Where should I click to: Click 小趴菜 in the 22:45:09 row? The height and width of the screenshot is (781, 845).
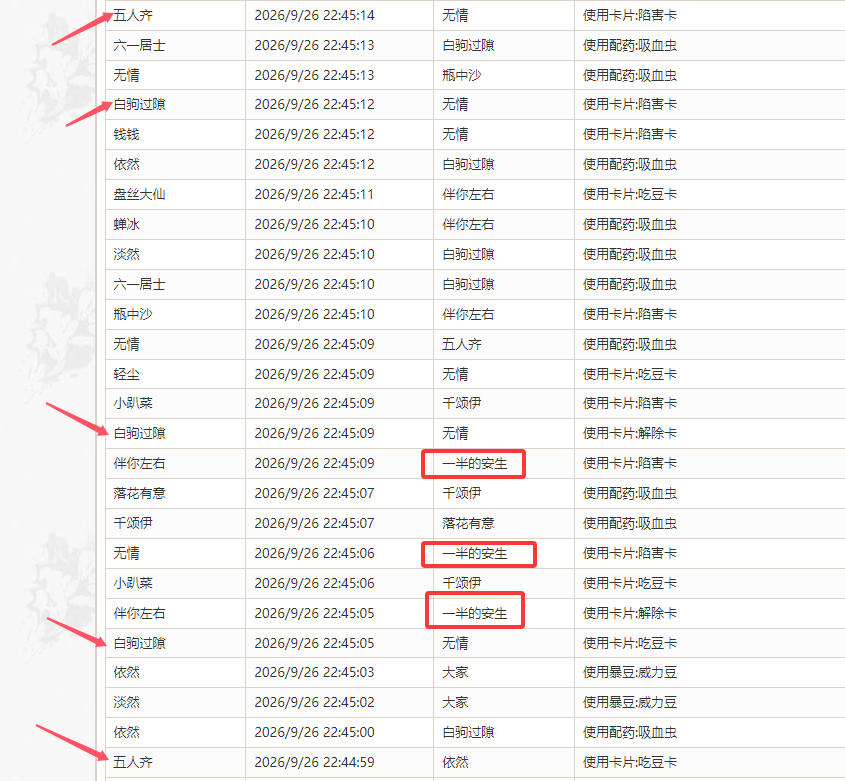click(x=133, y=403)
